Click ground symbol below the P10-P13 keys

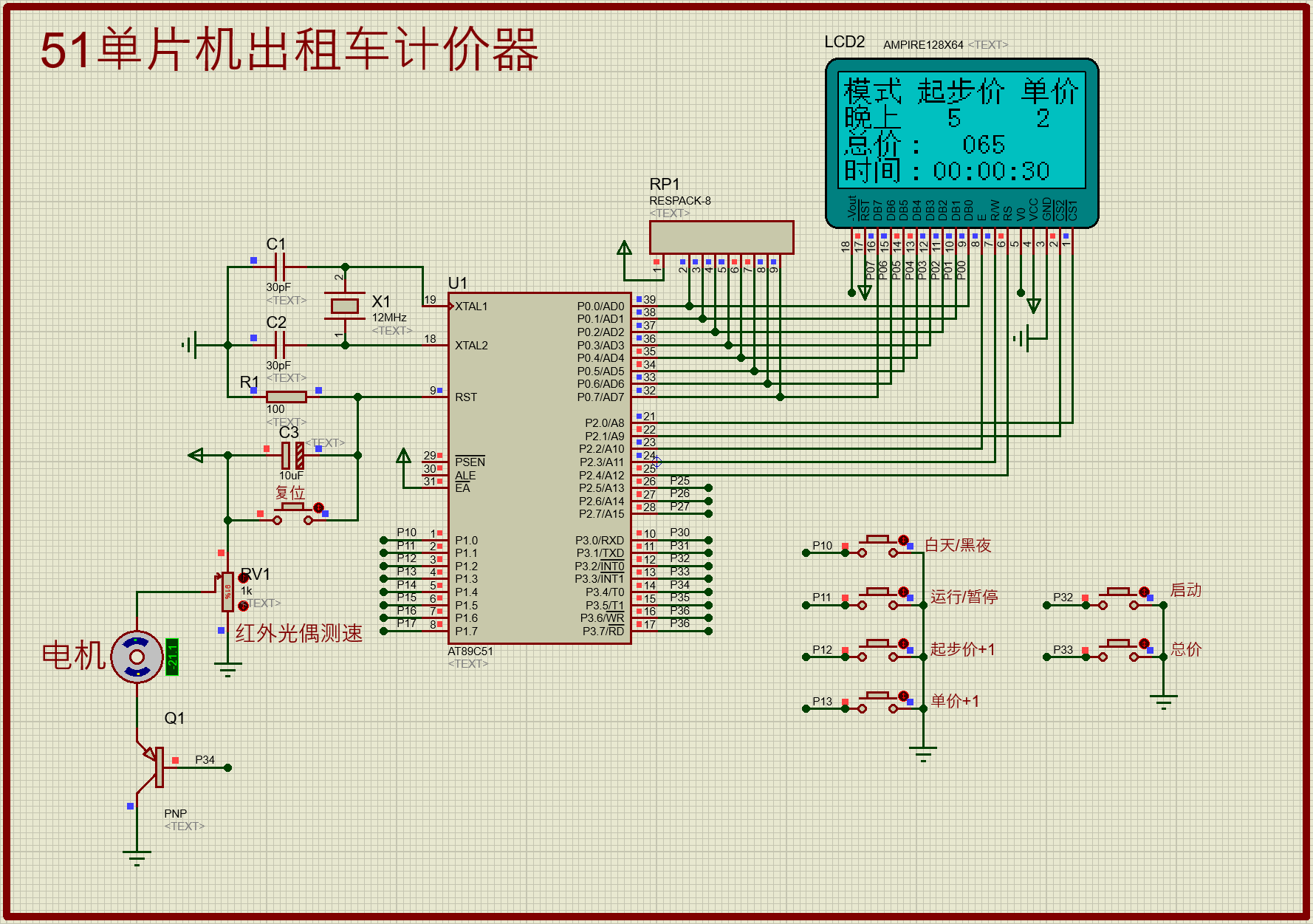923,754
